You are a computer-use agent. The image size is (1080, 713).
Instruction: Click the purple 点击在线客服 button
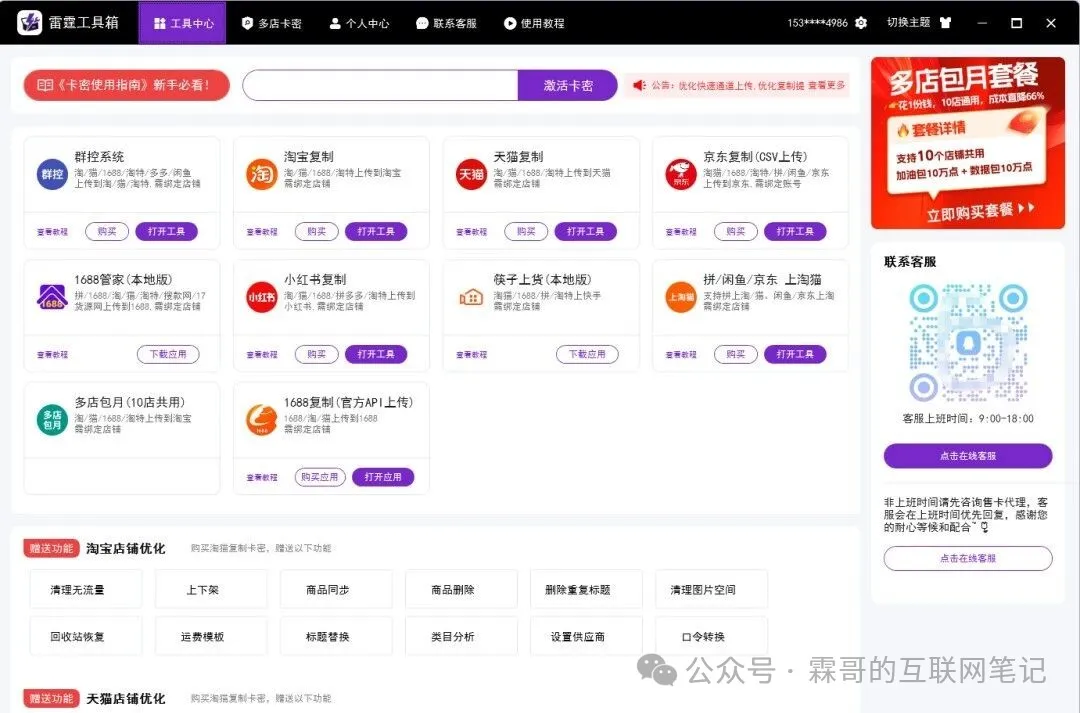(x=967, y=456)
